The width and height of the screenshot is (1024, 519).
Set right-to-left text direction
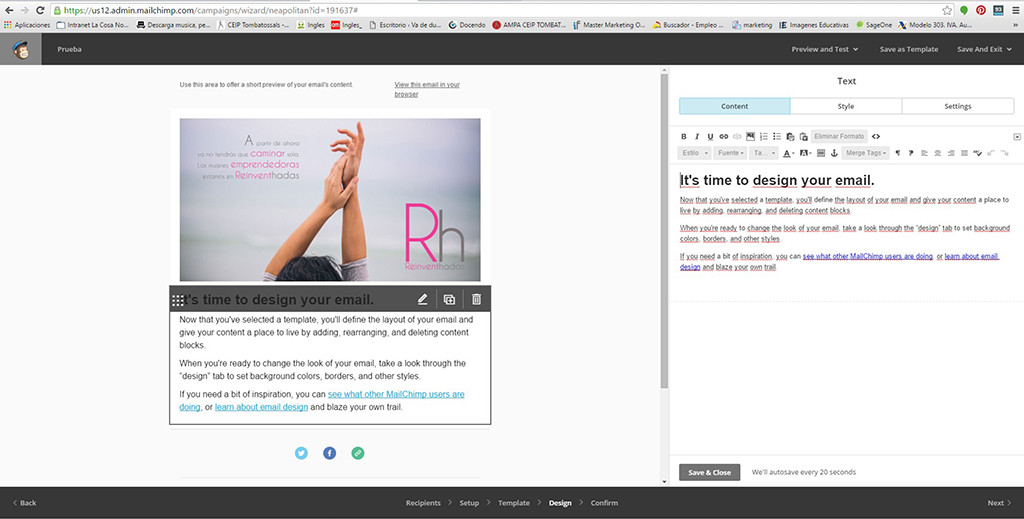(x=911, y=153)
